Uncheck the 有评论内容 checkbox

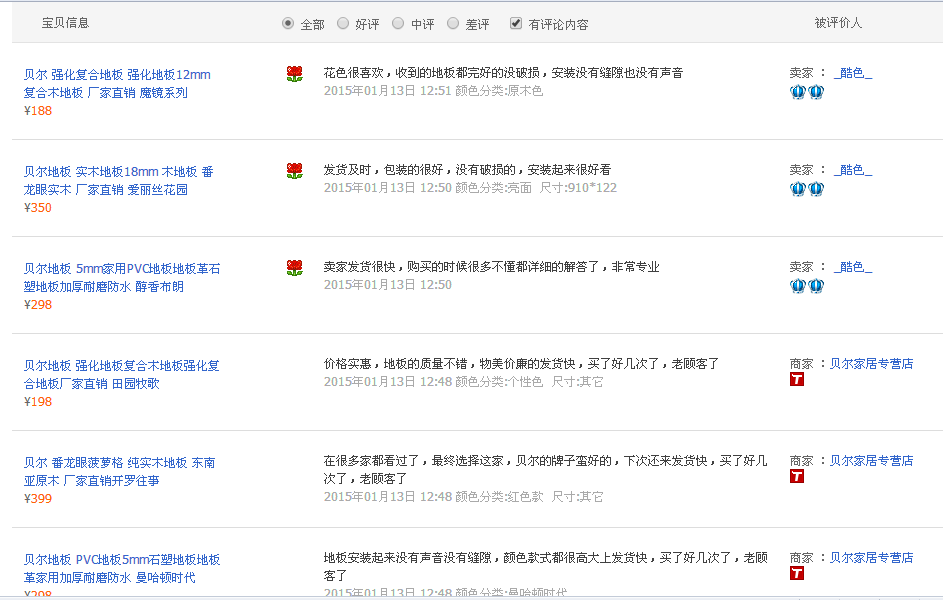click(516, 23)
